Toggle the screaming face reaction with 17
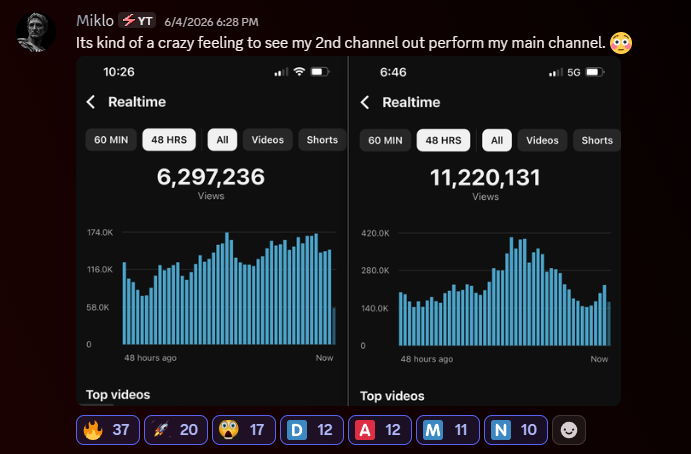 coord(244,430)
